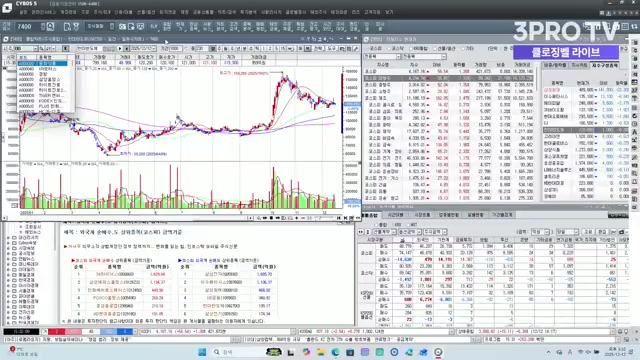Open the 주식화면 dropdown in main toolbar
The height and width of the screenshot is (360, 640).
click(112, 27)
